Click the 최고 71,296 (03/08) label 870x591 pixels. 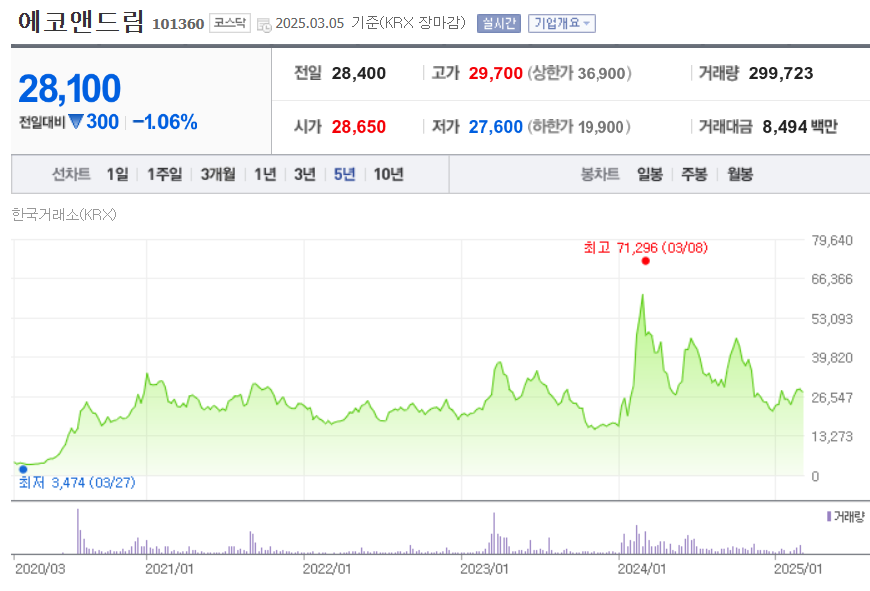pyautogui.click(x=646, y=247)
